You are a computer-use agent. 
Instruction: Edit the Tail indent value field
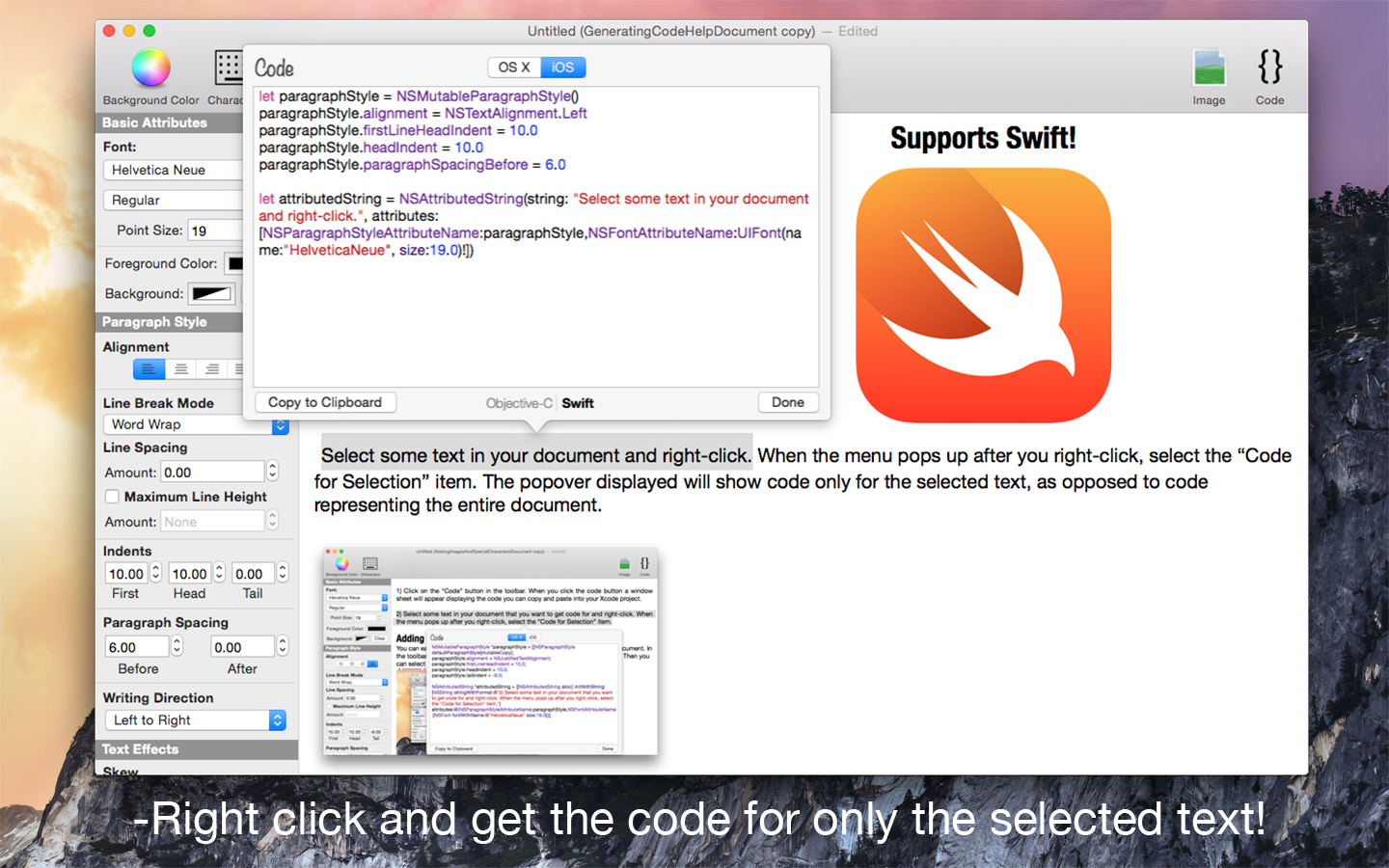(254, 574)
